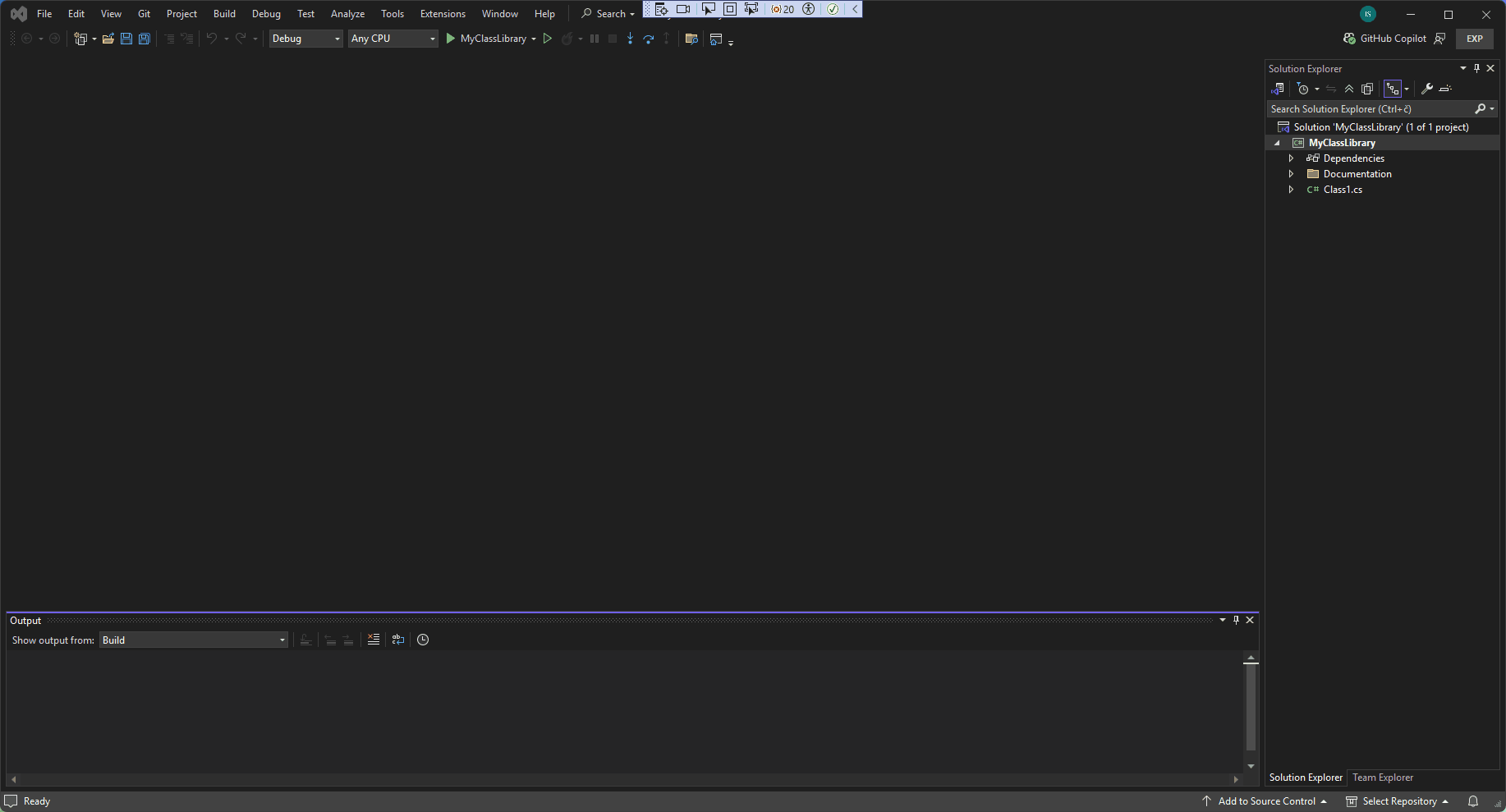The width and height of the screenshot is (1506, 812).
Task: Click the Find in Files toolbar icon
Action: click(x=691, y=39)
